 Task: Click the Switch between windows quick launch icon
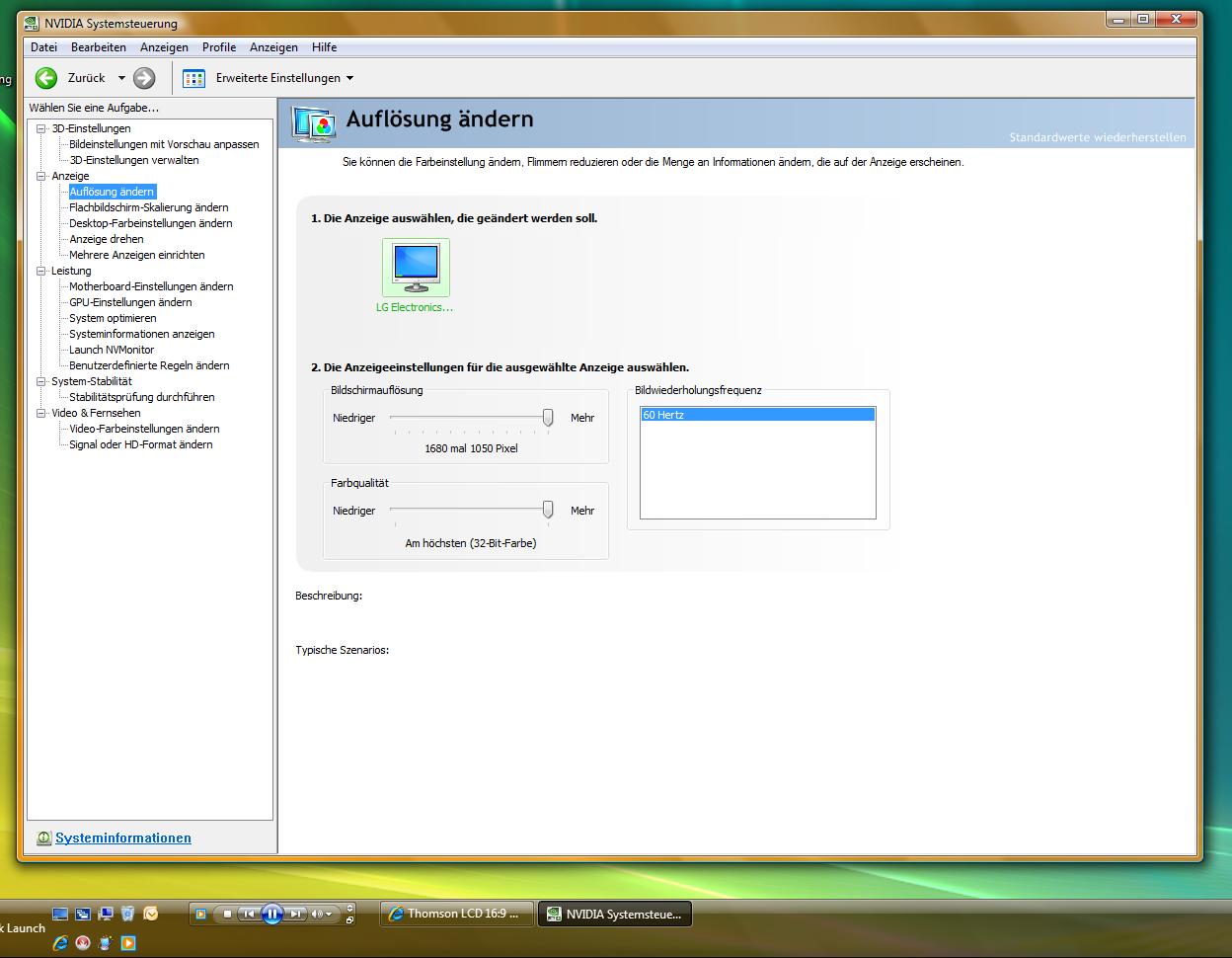(x=83, y=914)
